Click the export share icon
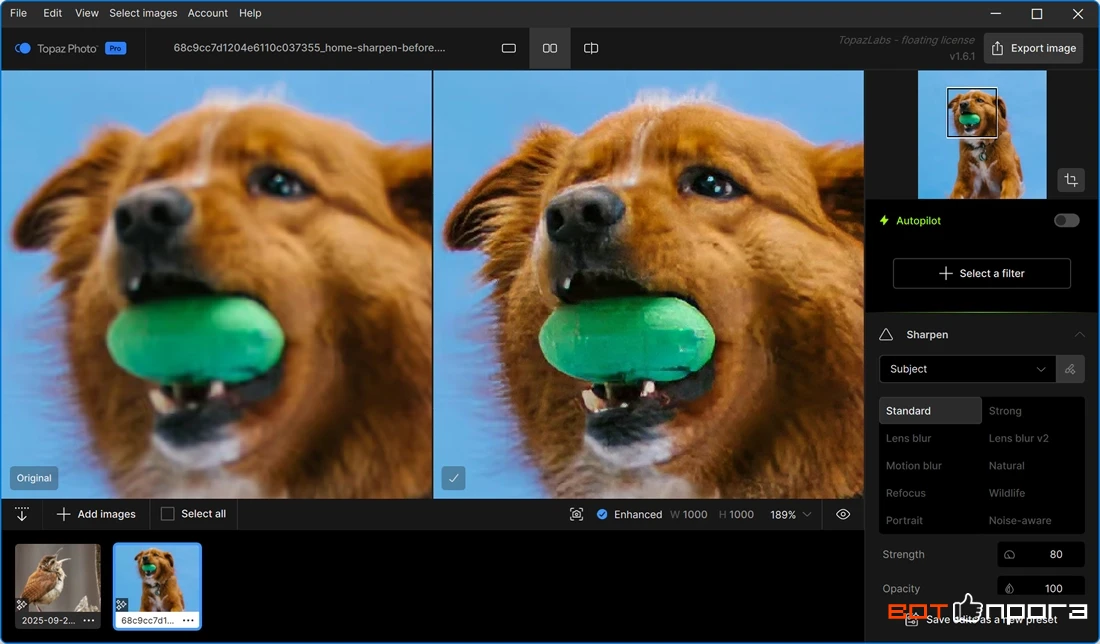1100x644 pixels. click(x=997, y=48)
